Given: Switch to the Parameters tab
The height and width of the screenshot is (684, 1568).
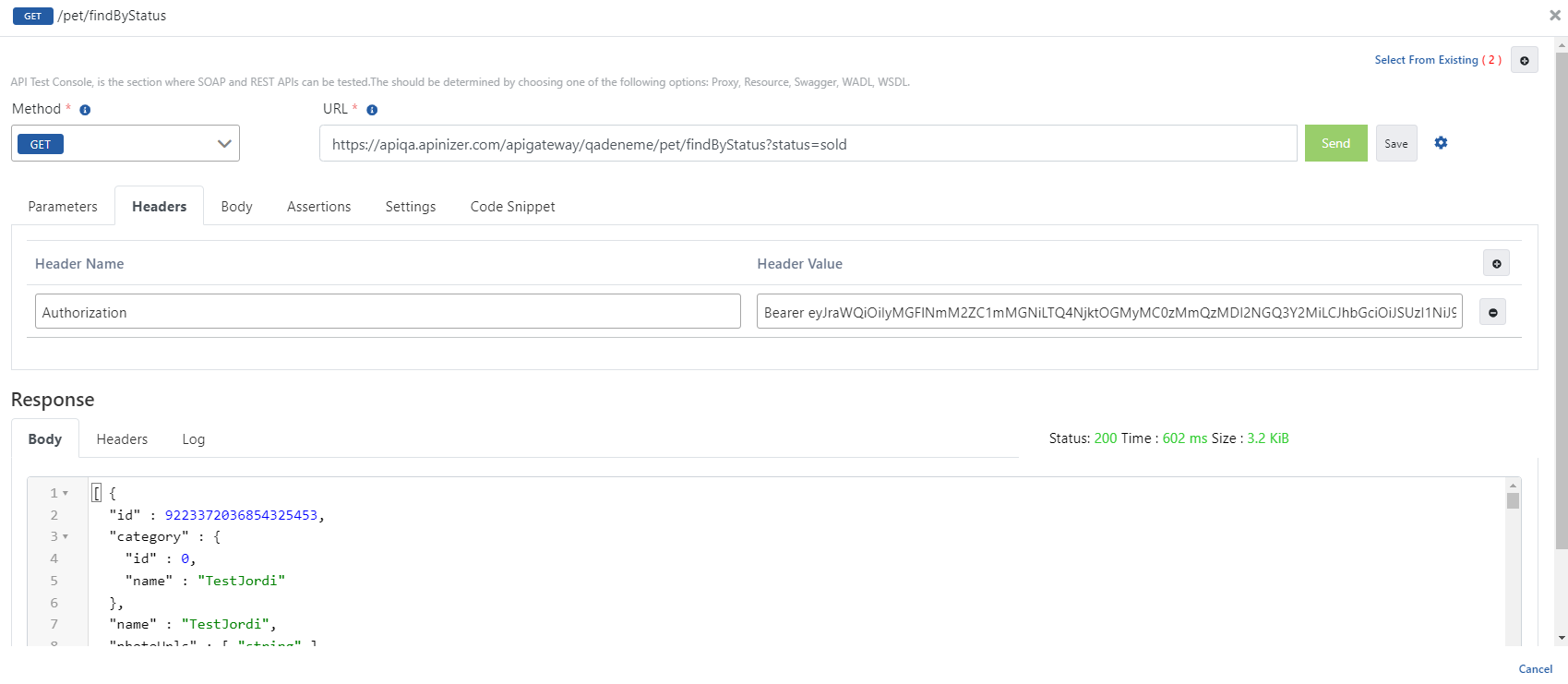Looking at the screenshot, I should point(63,207).
